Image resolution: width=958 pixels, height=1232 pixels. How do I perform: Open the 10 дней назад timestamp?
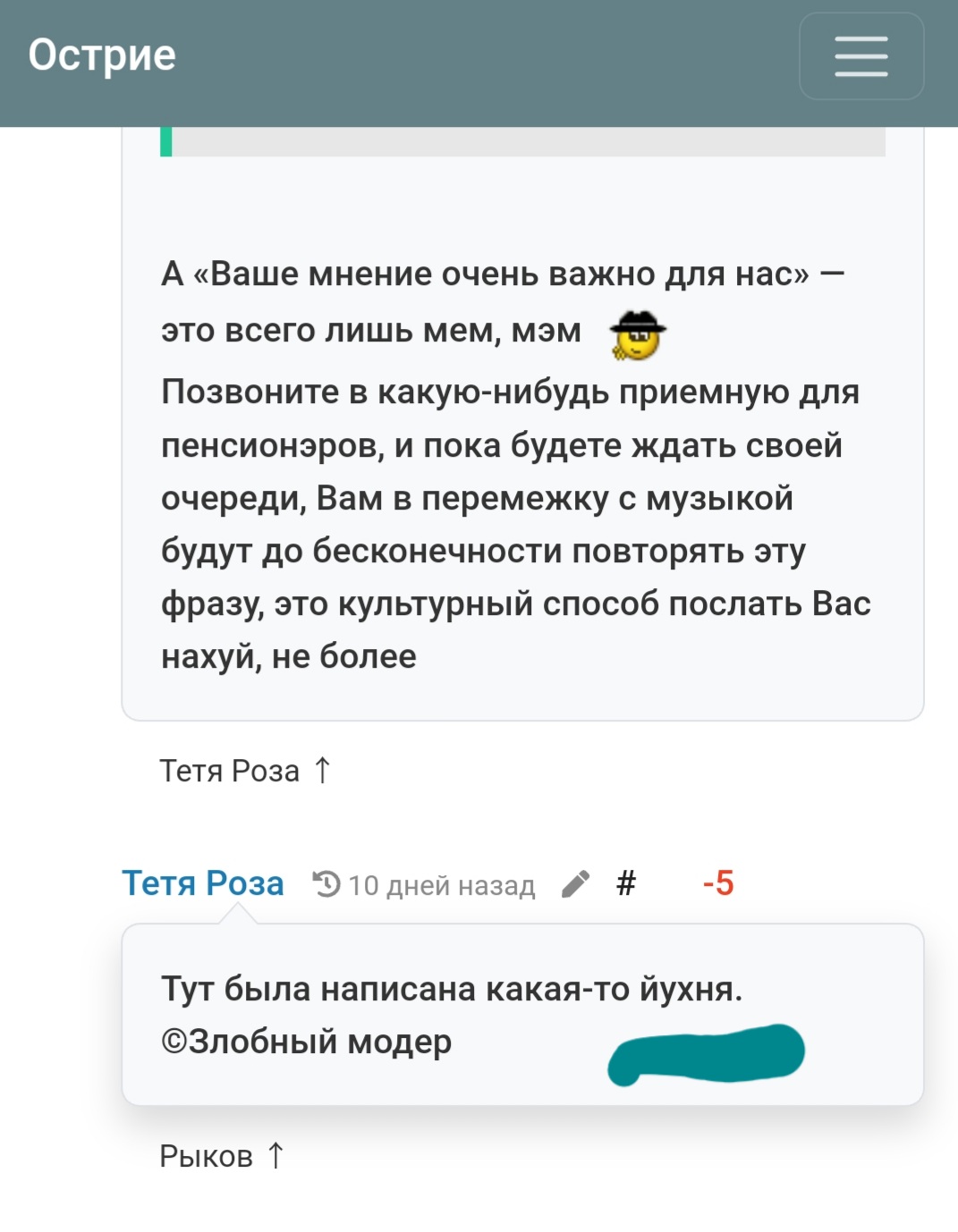point(442,885)
